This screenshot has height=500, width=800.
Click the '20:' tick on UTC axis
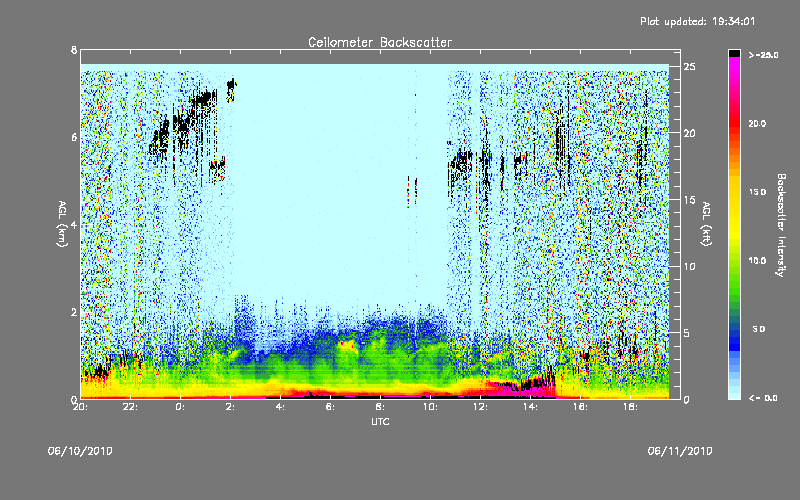(x=80, y=407)
